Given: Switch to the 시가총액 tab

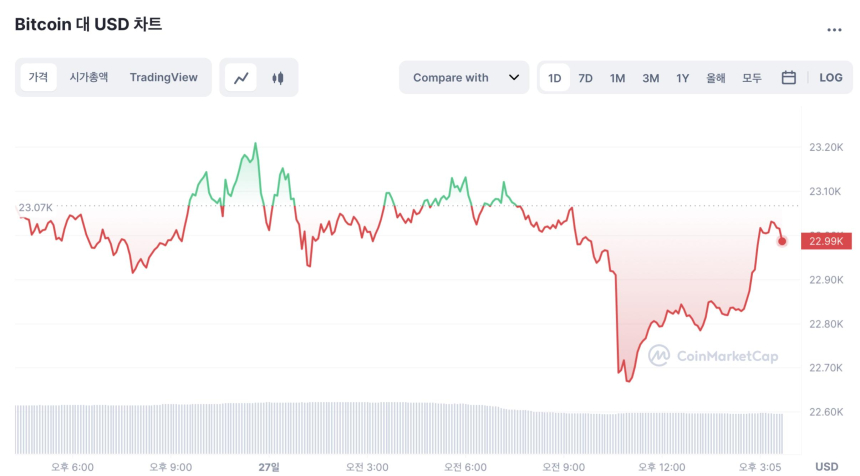Looking at the screenshot, I should click(x=89, y=77).
